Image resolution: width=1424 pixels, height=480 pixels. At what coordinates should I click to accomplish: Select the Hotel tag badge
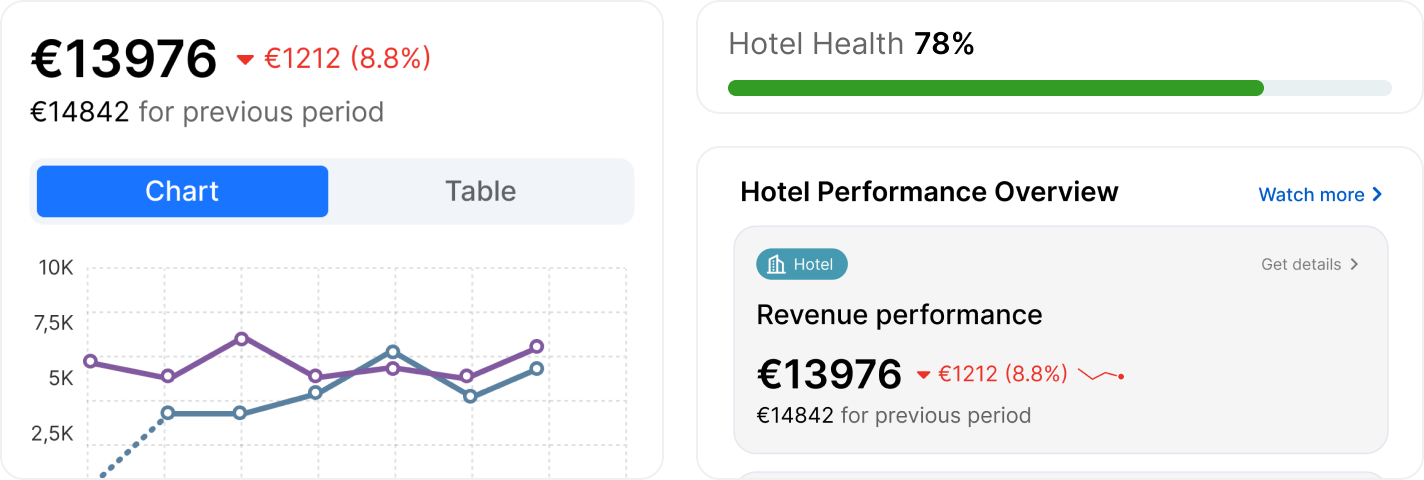coord(802,265)
